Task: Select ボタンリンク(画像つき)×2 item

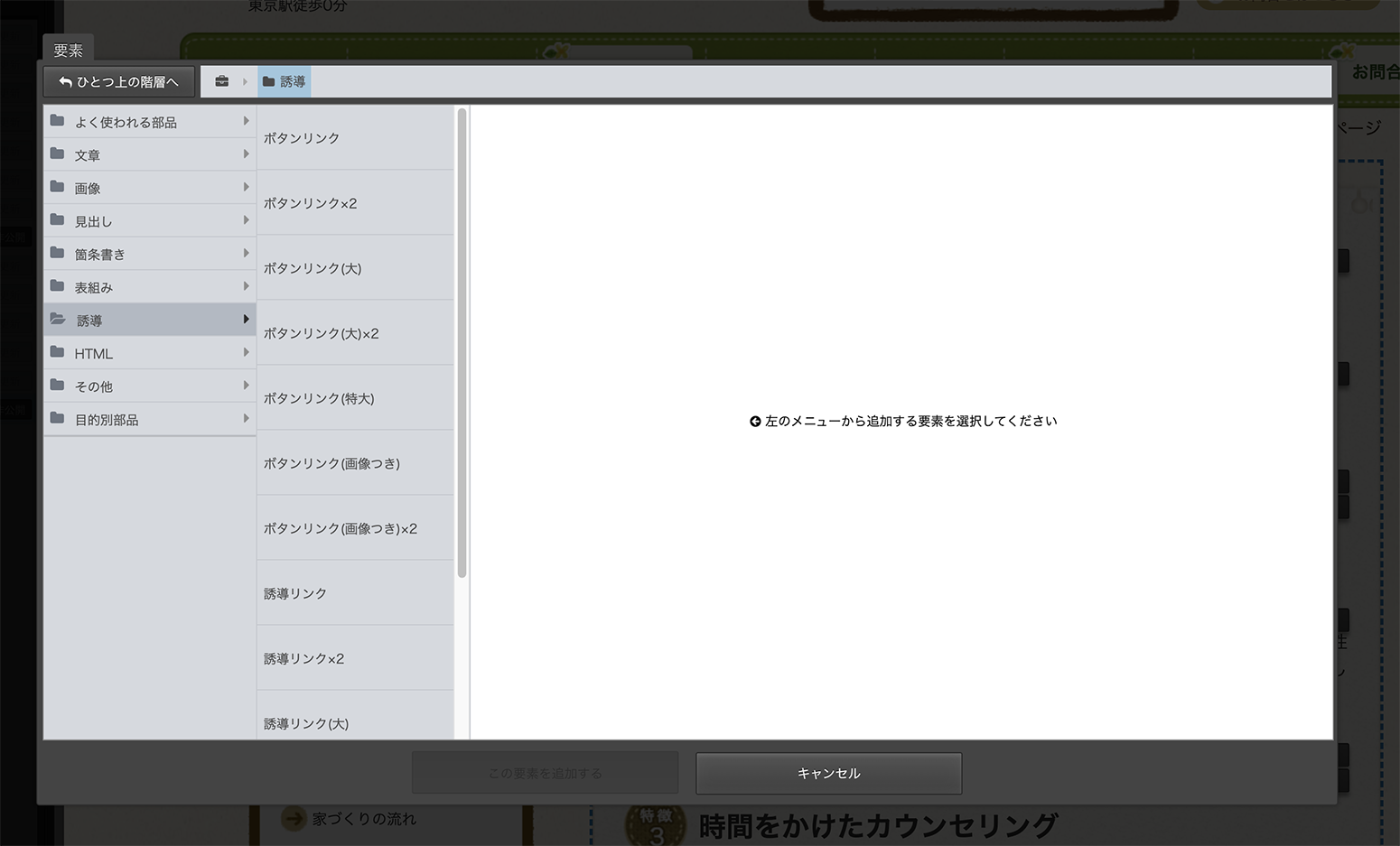Action: click(x=341, y=528)
